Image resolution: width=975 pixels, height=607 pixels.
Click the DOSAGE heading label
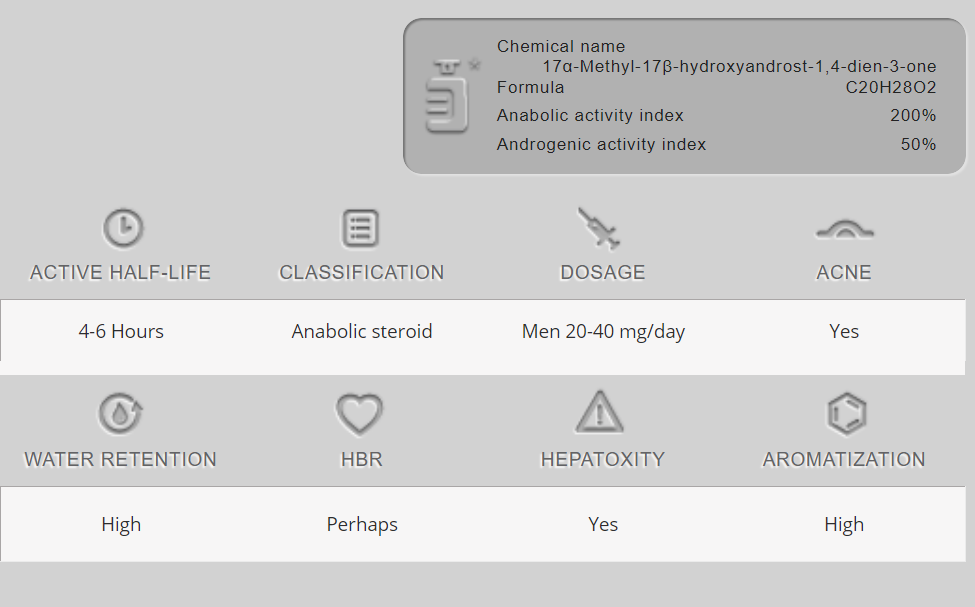point(603,273)
